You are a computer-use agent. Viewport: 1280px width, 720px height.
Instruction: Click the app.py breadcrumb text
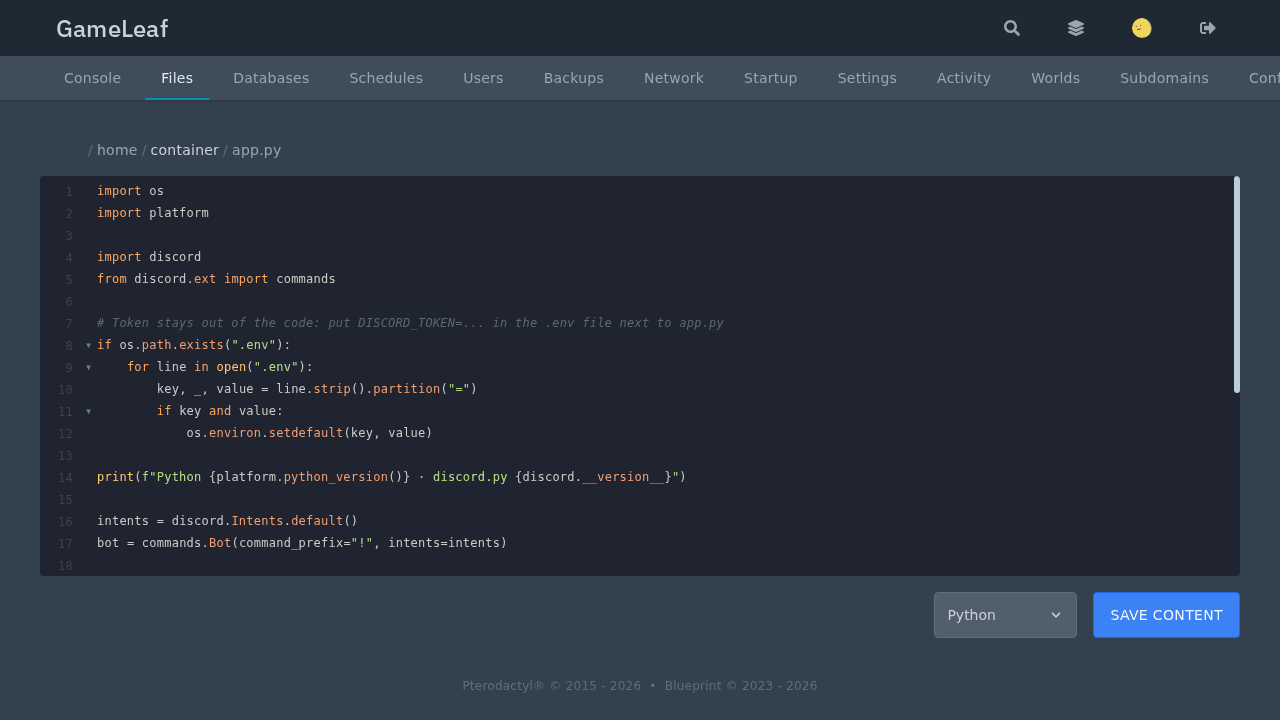point(257,150)
